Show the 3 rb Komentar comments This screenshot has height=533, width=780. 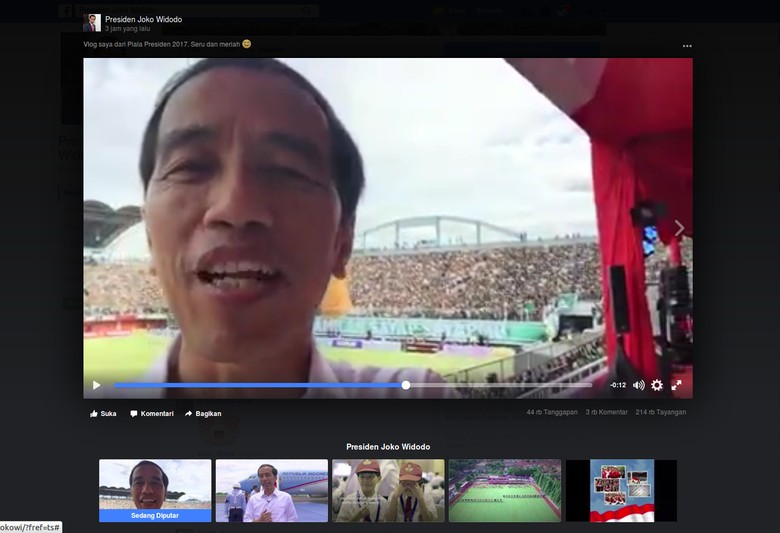[x=606, y=412]
